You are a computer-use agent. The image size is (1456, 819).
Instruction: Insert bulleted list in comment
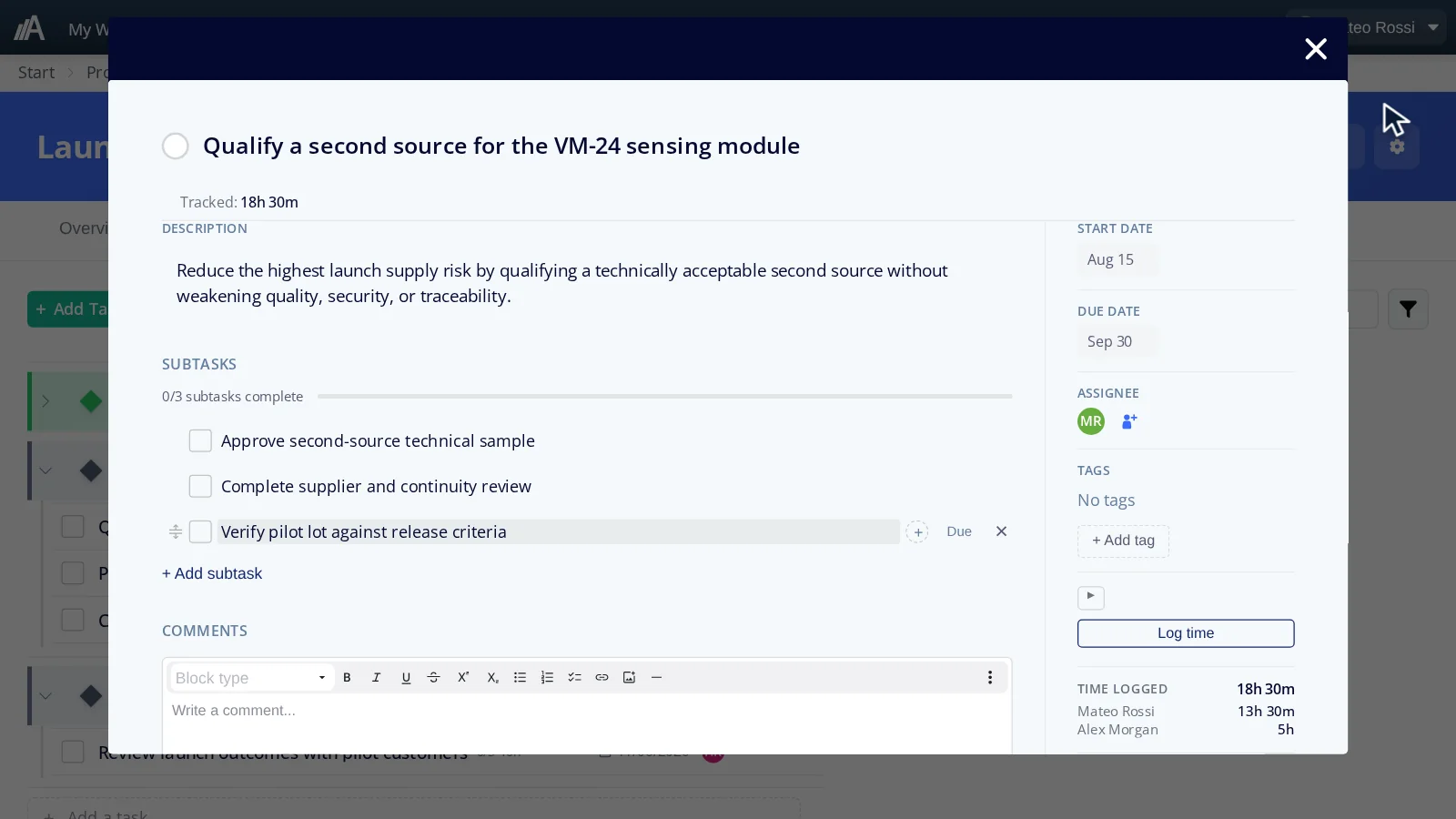pos(520,677)
